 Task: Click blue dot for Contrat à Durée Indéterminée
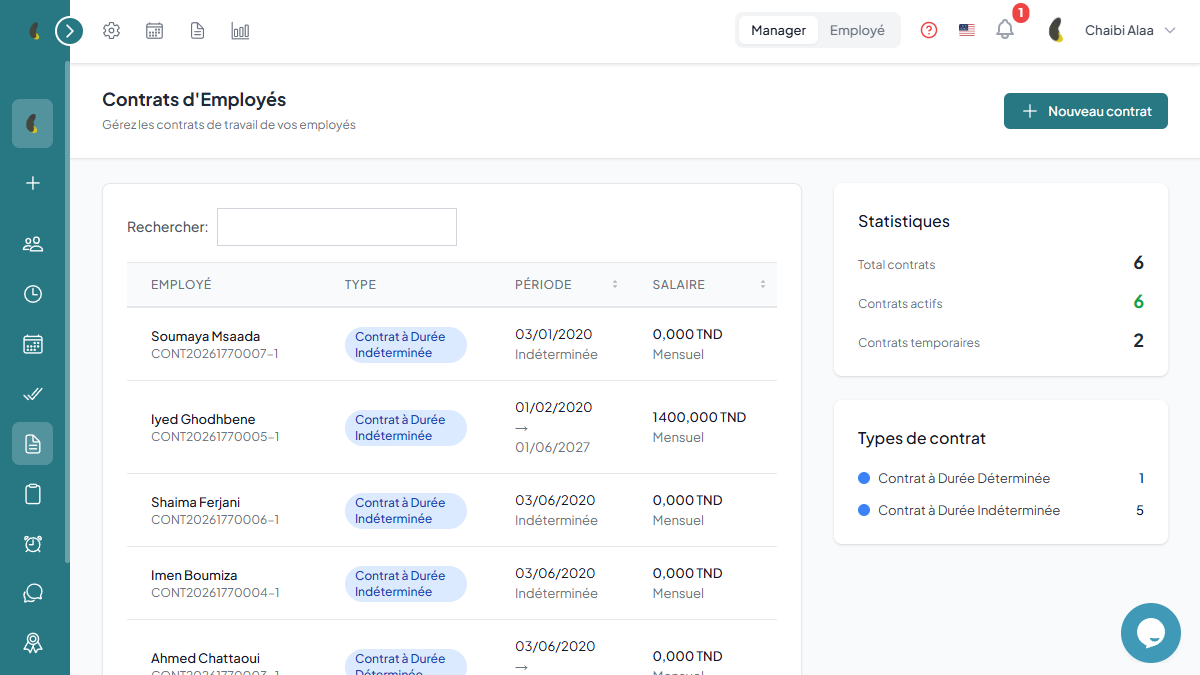(x=864, y=510)
